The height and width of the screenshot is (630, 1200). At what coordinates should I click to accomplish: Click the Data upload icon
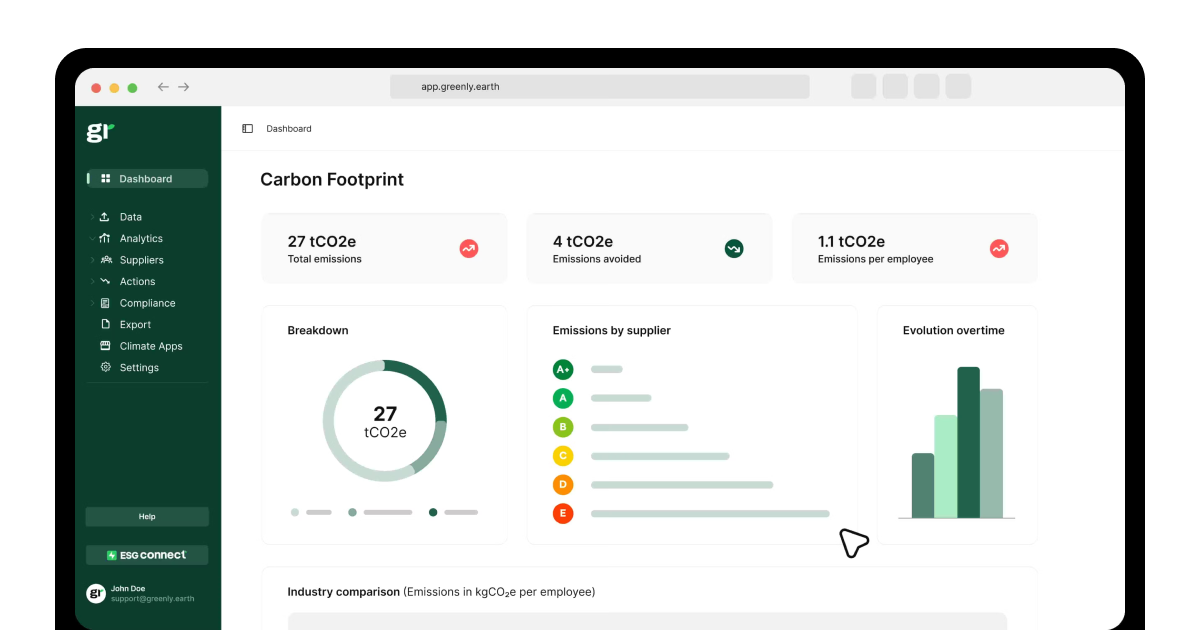point(105,217)
